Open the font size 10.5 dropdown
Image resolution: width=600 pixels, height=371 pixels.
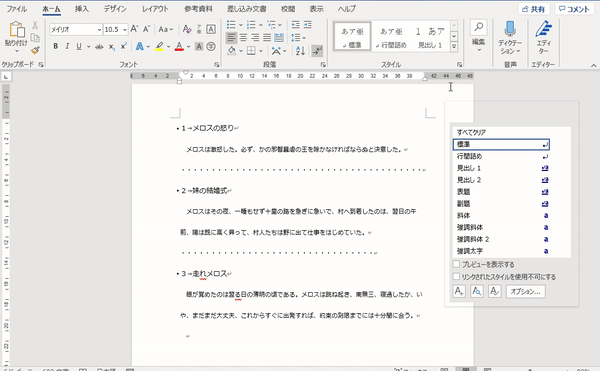pos(125,29)
